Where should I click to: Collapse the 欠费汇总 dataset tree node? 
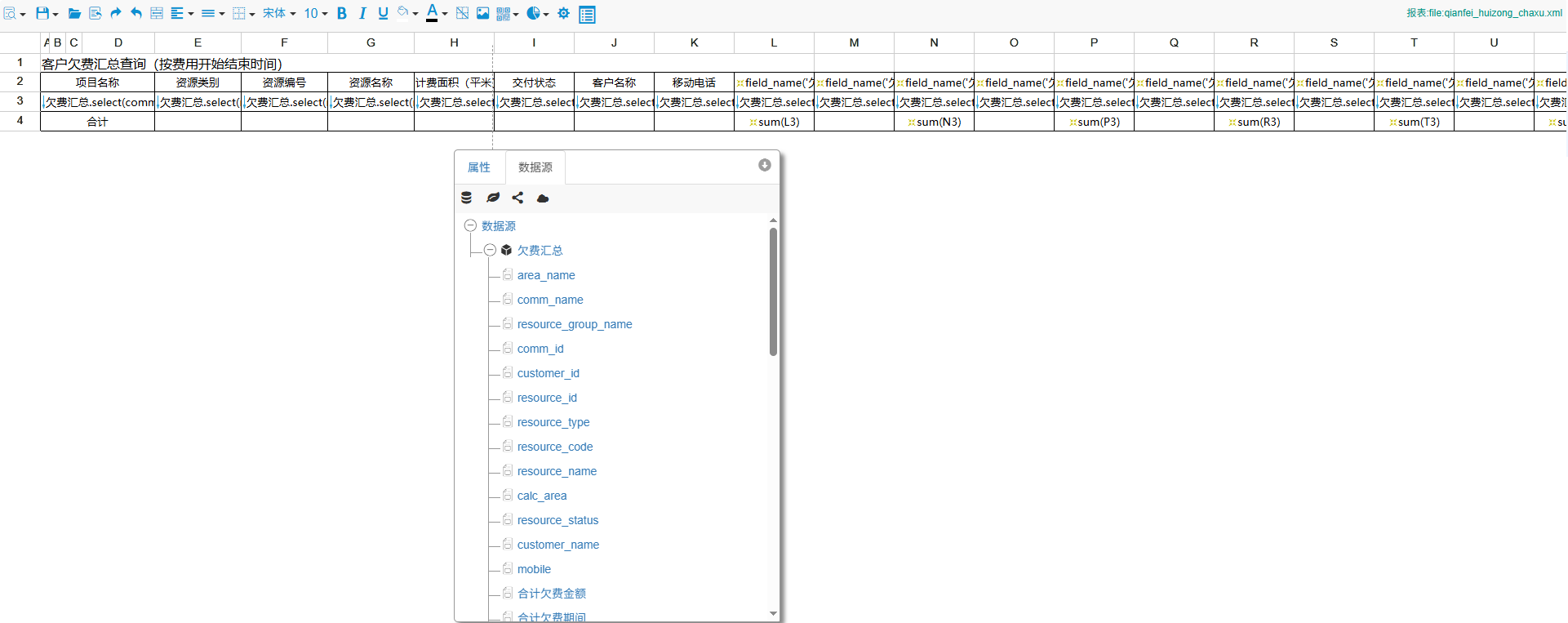point(490,251)
